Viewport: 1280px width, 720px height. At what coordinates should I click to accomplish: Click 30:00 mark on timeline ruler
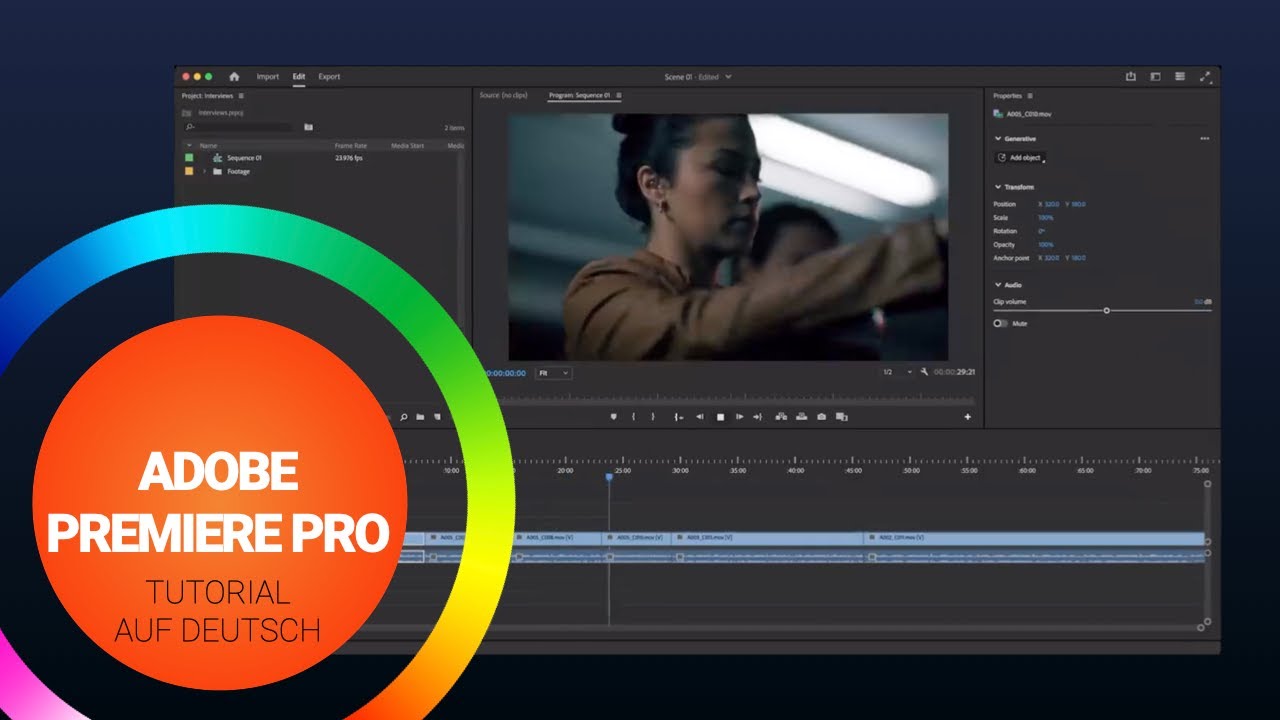click(680, 470)
